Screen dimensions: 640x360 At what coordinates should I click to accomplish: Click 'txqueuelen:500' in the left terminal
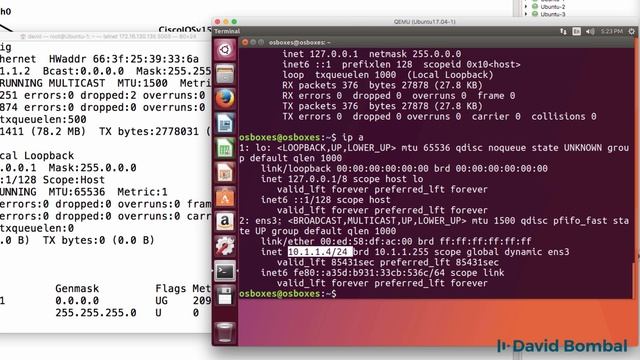[x=43, y=120]
